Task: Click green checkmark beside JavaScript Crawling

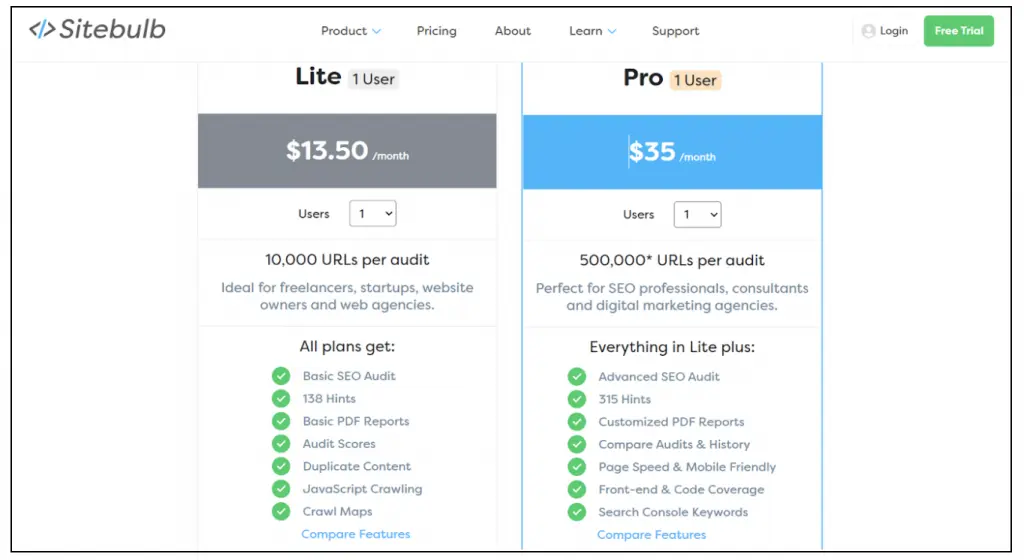Action: coord(281,489)
